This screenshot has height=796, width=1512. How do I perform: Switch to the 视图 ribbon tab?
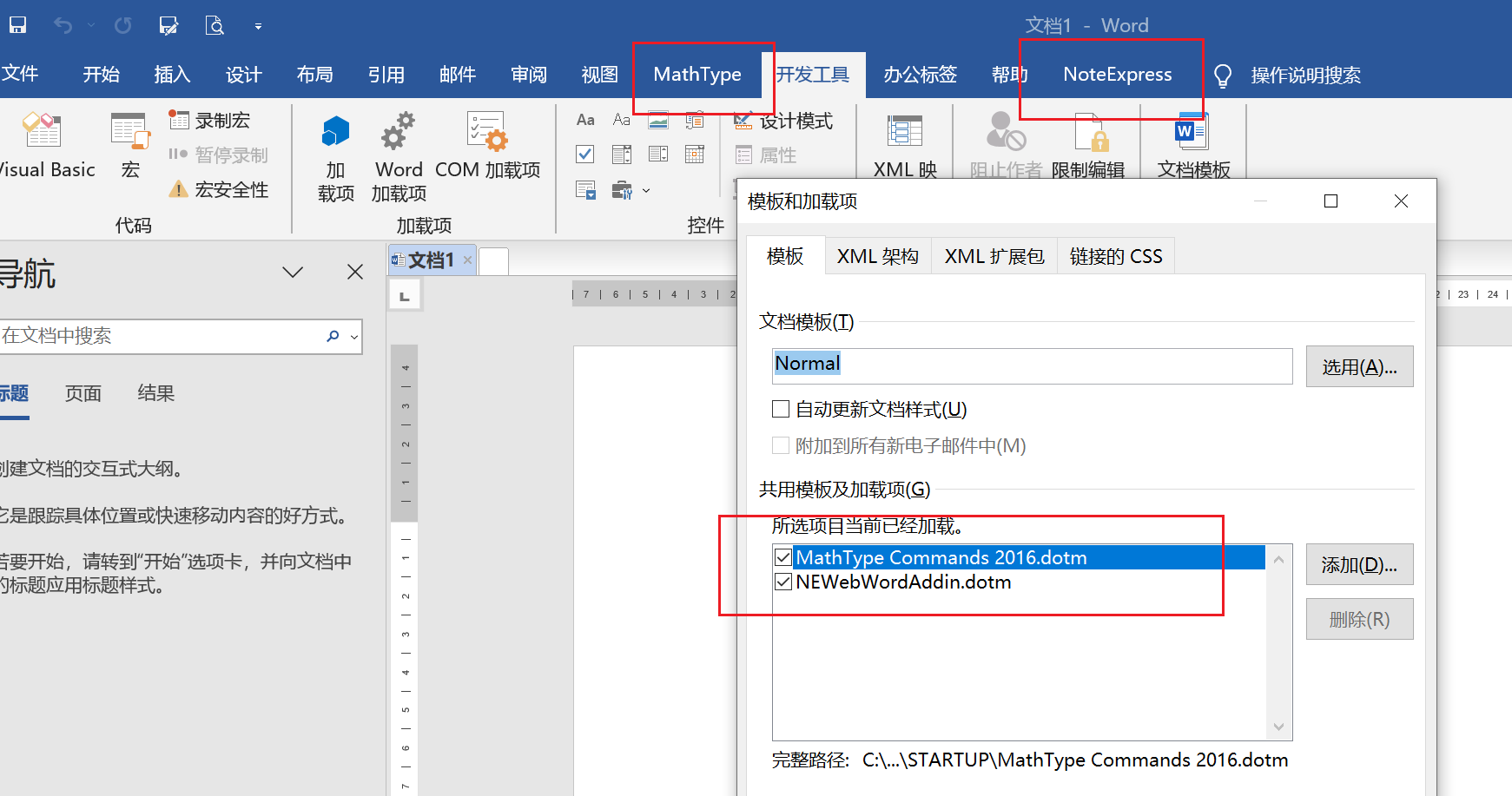[x=599, y=75]
